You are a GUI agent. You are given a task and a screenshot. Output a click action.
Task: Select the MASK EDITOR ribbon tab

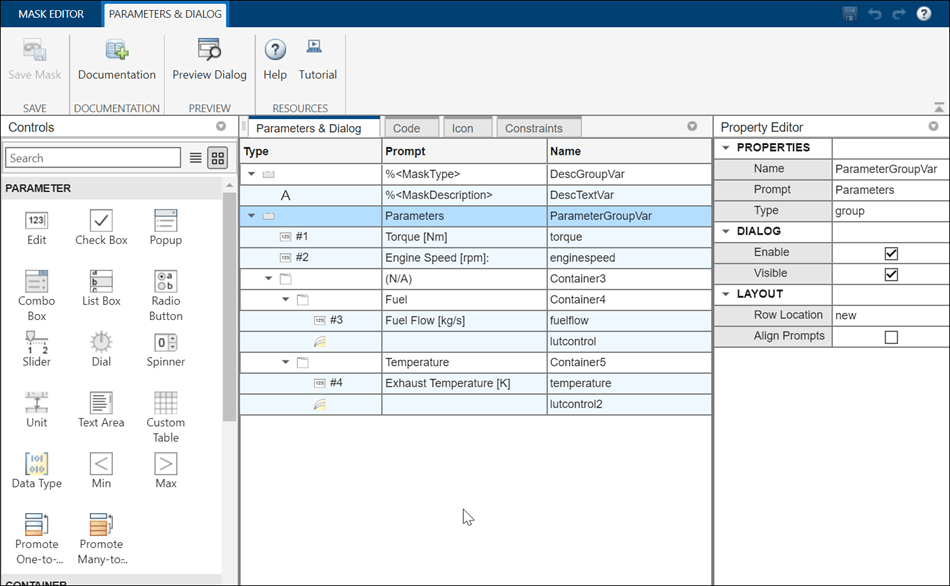[x=51, y=14]
